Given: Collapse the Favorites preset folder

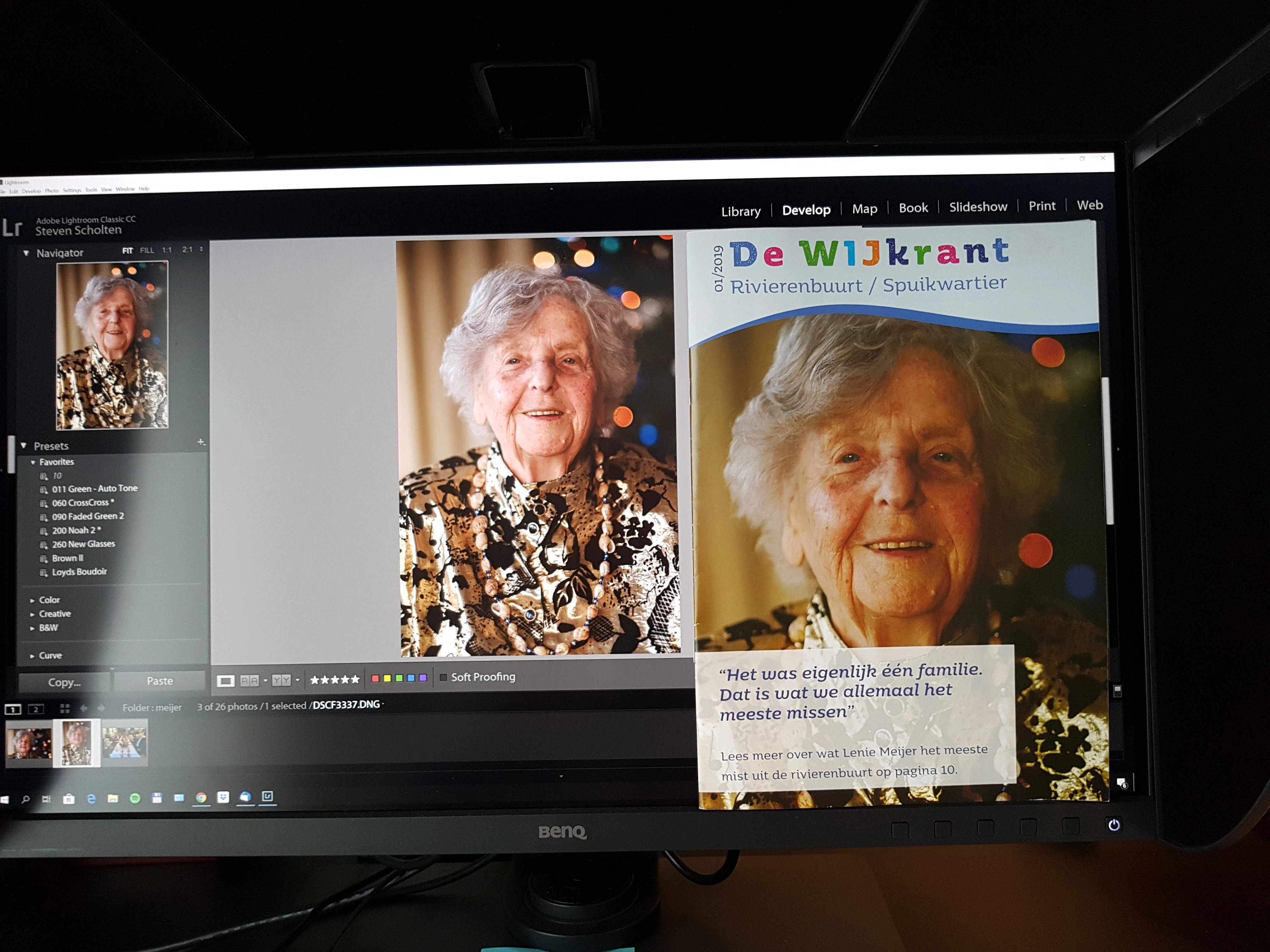Looking at the screenshot, I should (x=33, y=462).
